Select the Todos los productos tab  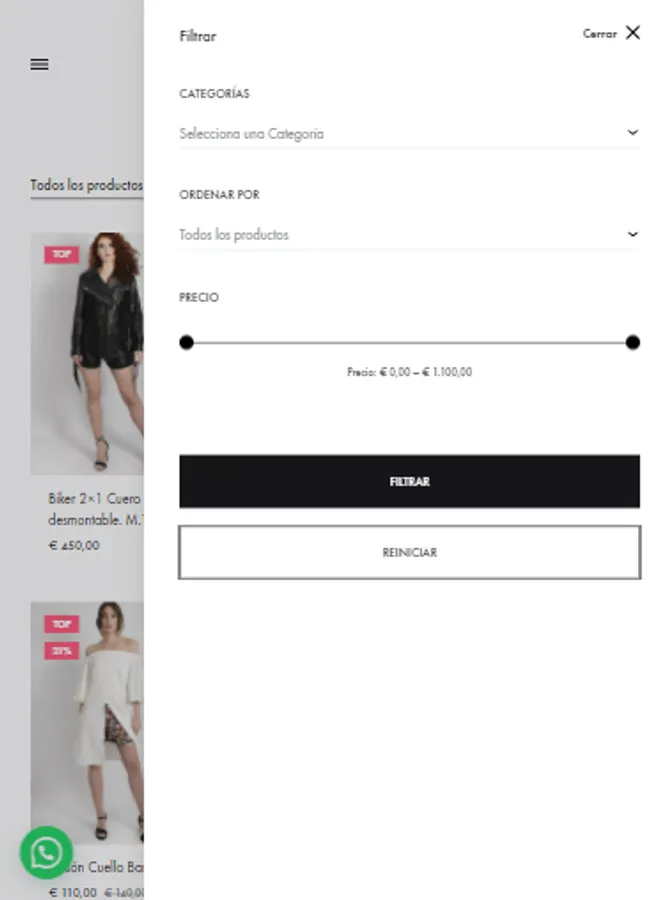click(x=86, y=185)
